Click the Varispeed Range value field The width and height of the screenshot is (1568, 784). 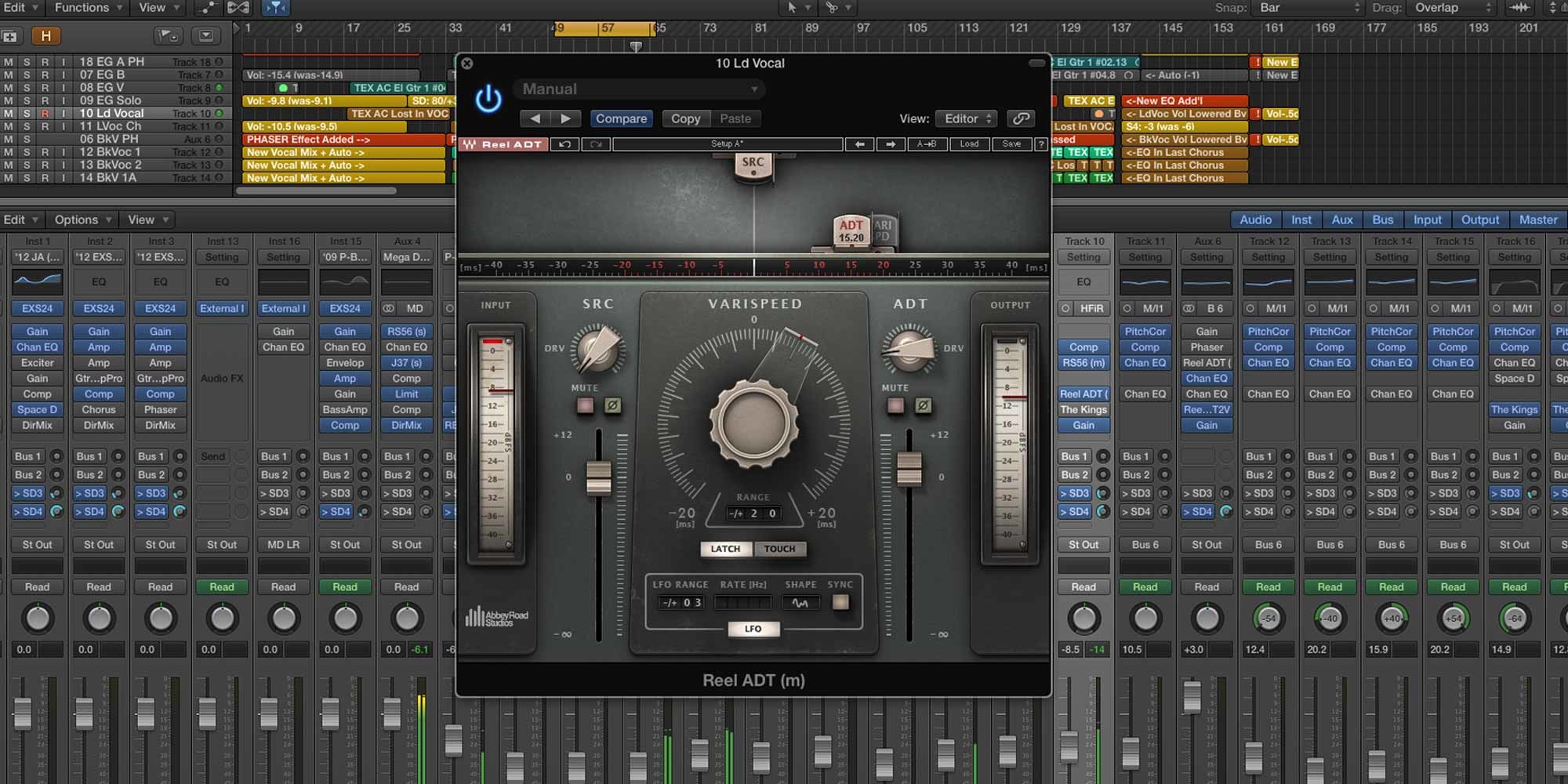click(753, 514)
